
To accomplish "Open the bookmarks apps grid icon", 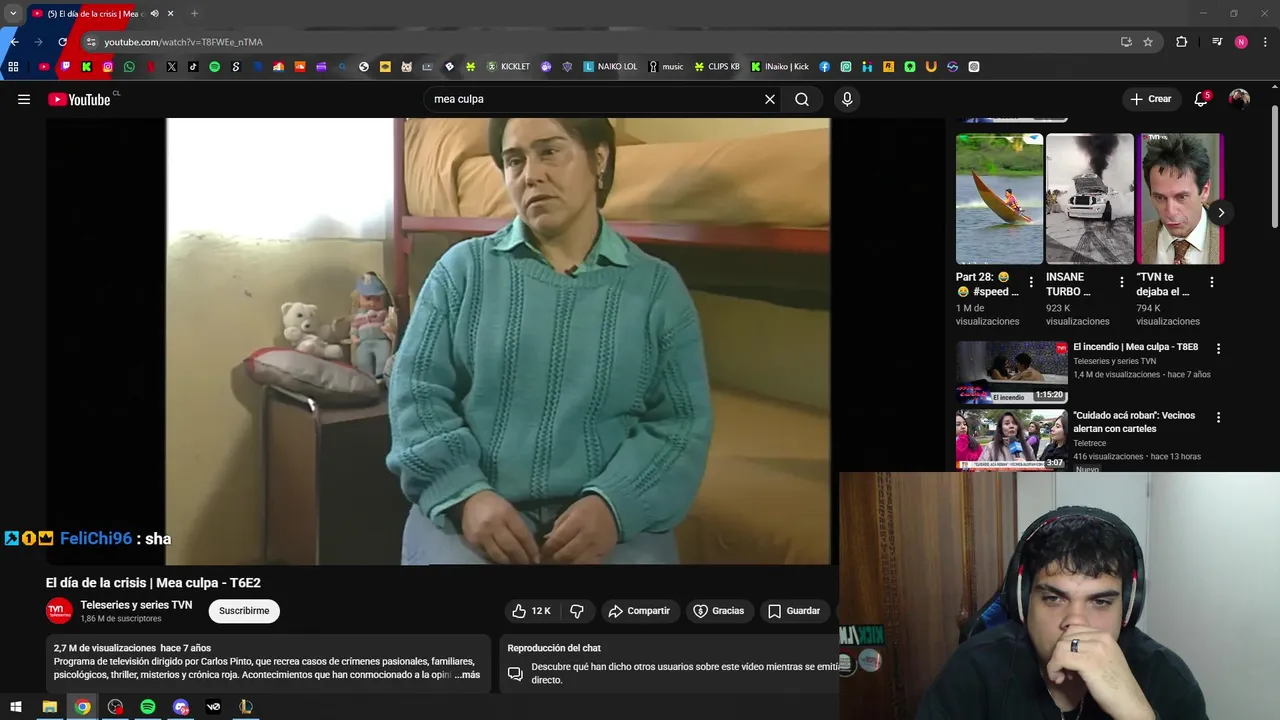I will pos(13,67).
